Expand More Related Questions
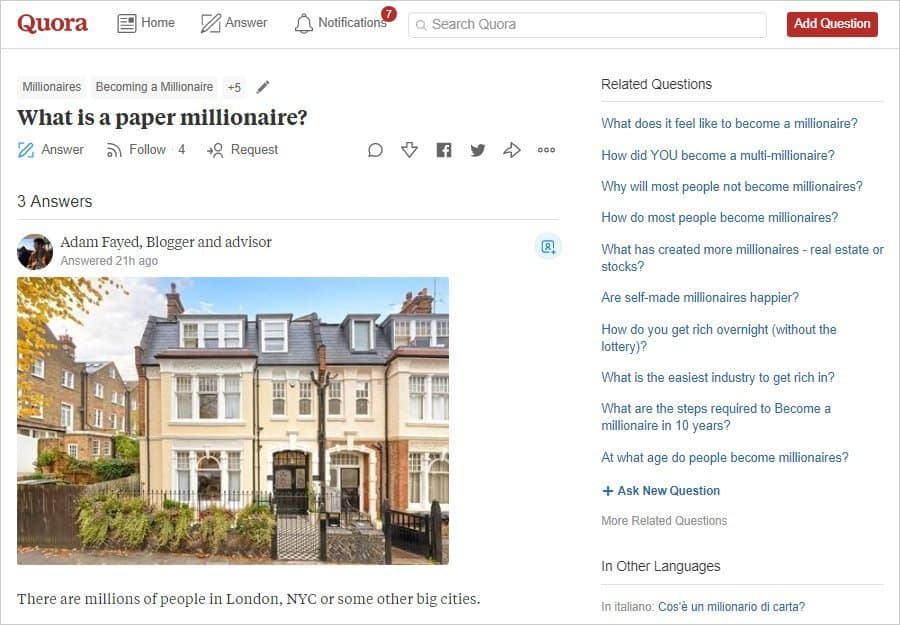Screen dimensions: 900x625 point(664,521)
